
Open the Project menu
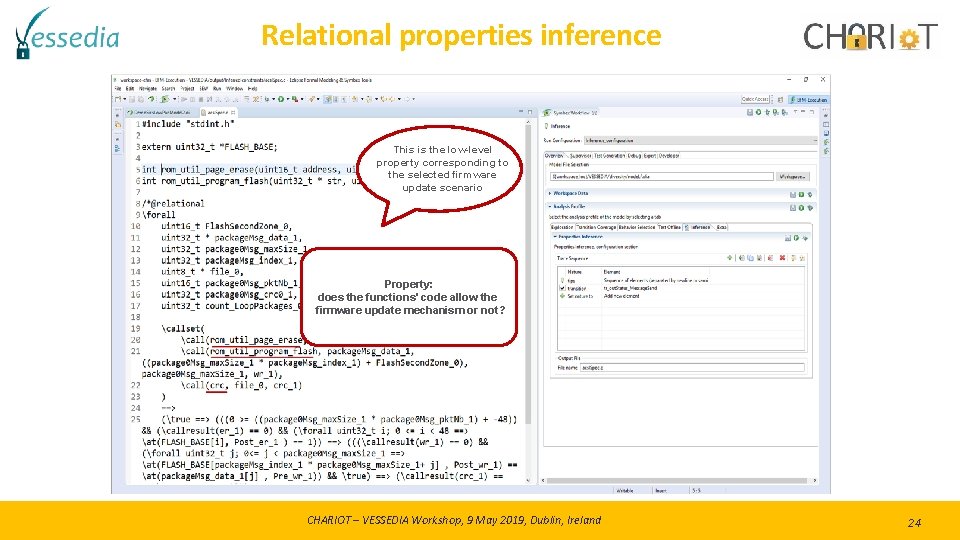187,89
